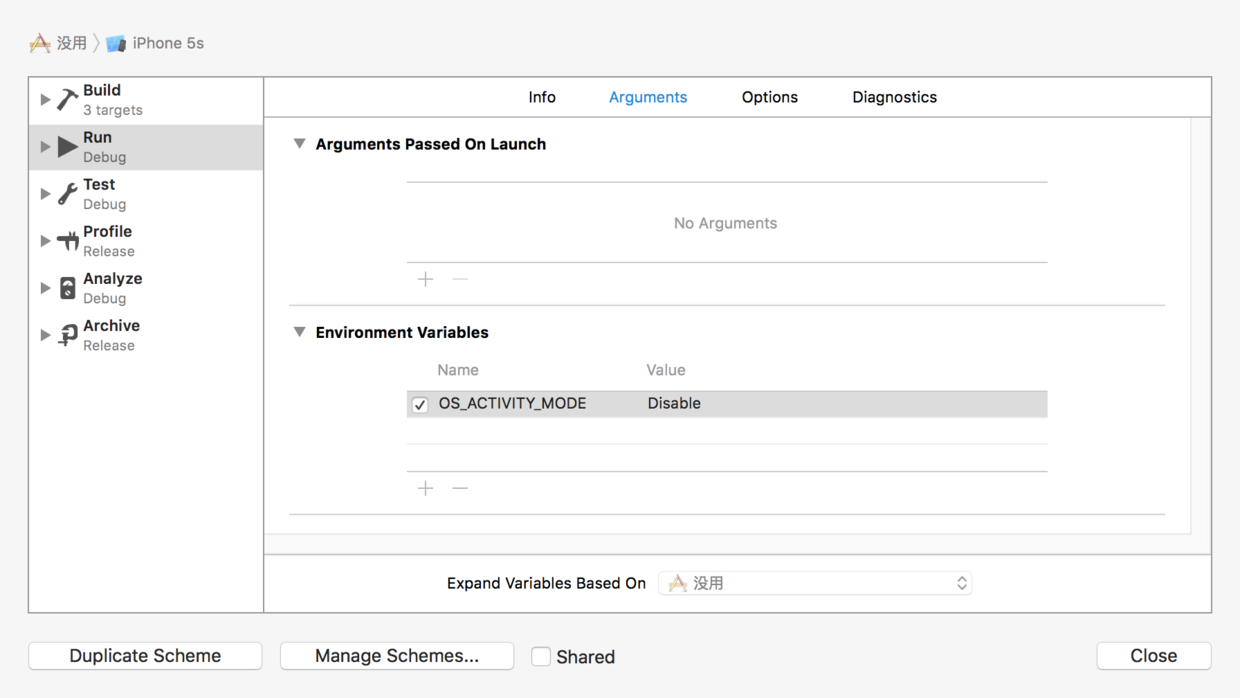Select iPhone 5s destination in breadcrumb
1240x698 pixels.
click(x=156, y=43)
